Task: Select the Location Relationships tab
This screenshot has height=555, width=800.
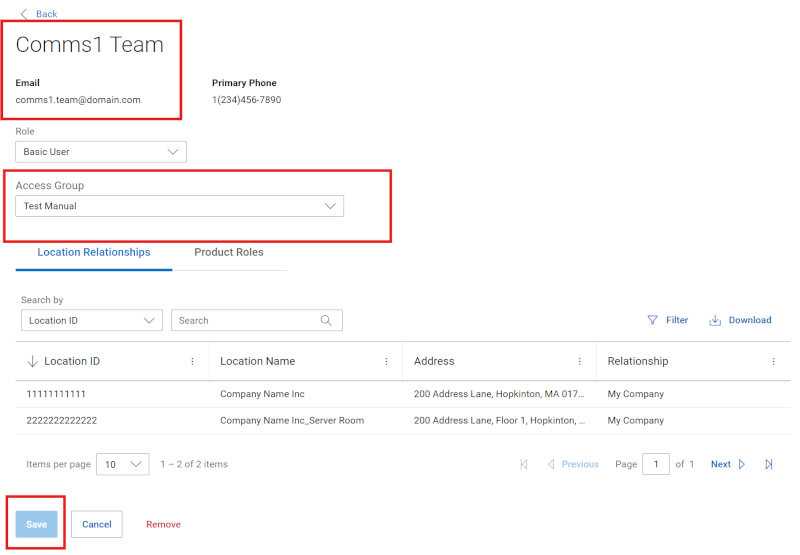Action: pyautogui.click(x=94, y=253)
